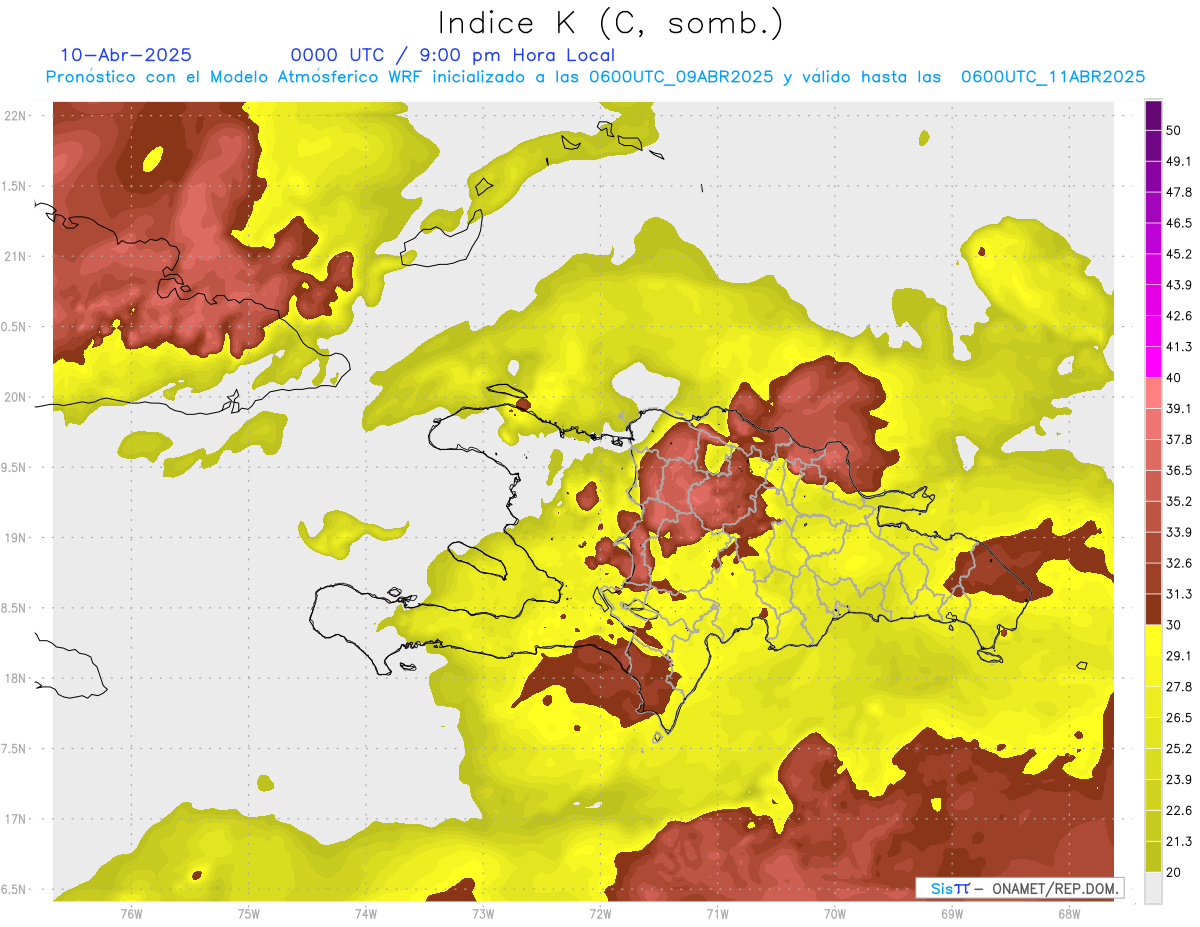
Task: Click the legend value '32.6'
Action: coord(1179,563)
